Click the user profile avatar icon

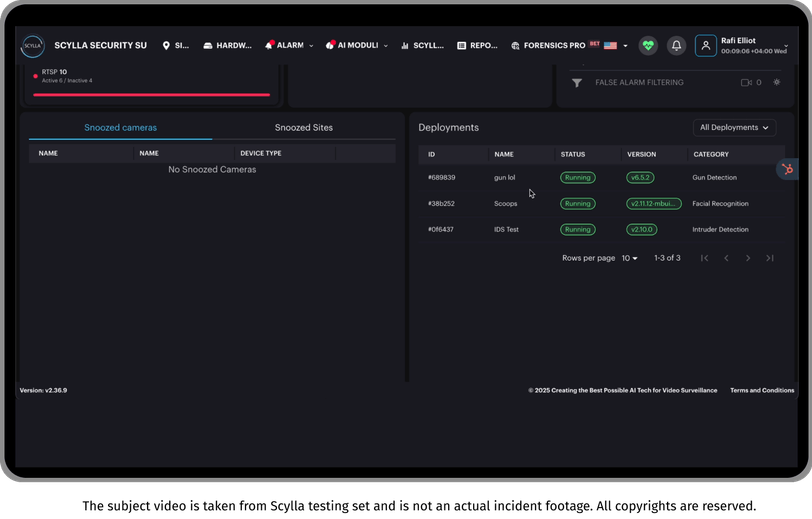705,46
